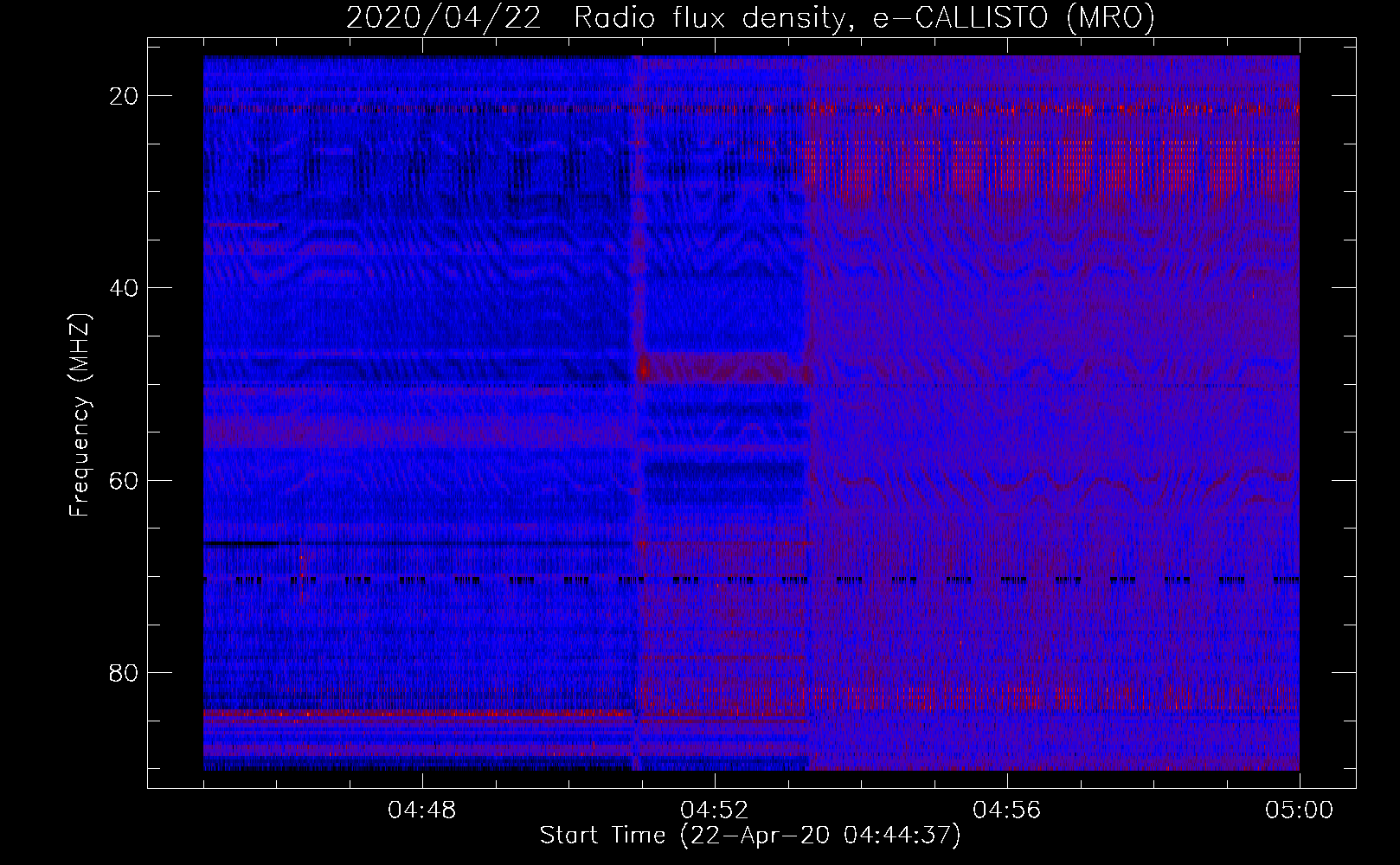This screenshot has width=1400, height=865.
Task: Click the 60 frequency tick label
Action: (125, 480)
